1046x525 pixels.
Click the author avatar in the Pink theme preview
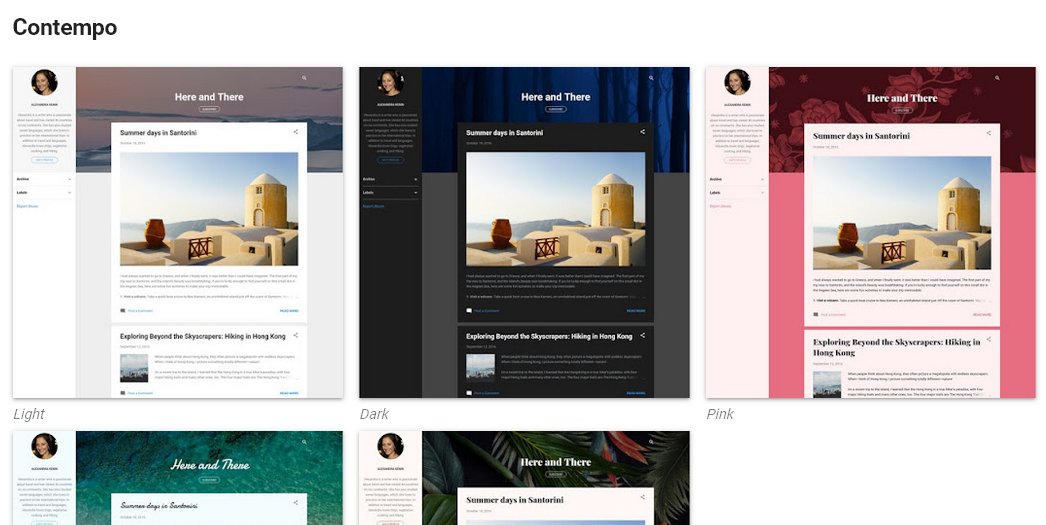[737, 83]
